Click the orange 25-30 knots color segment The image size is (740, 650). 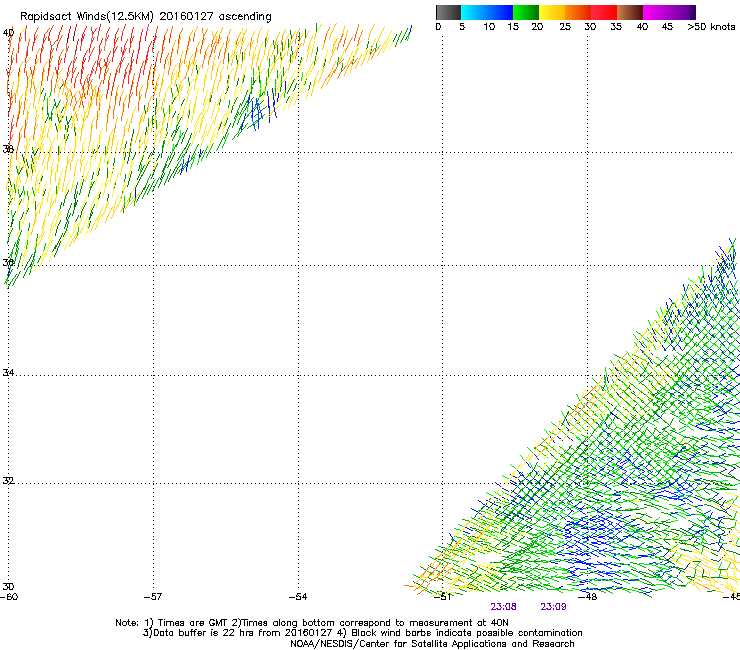pyautogui.click(x=578, y=12)
